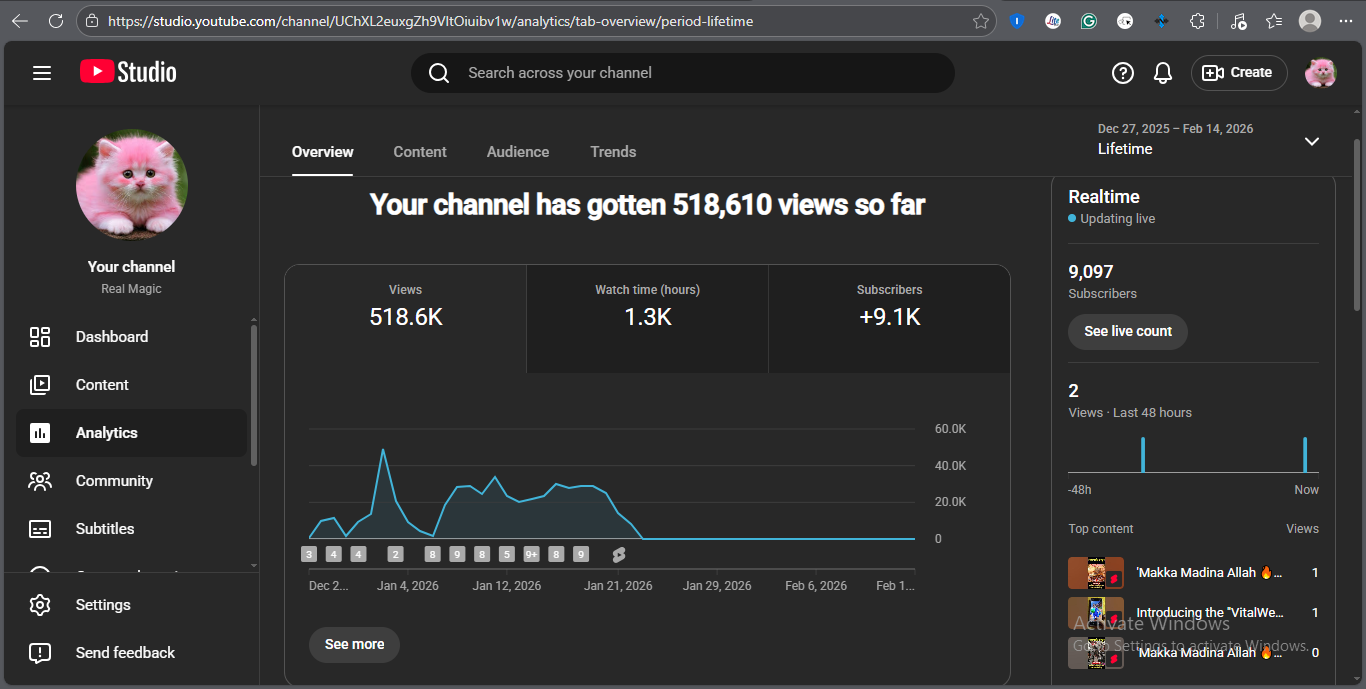Open the hamburger navigation menu

tap(42, 73)
